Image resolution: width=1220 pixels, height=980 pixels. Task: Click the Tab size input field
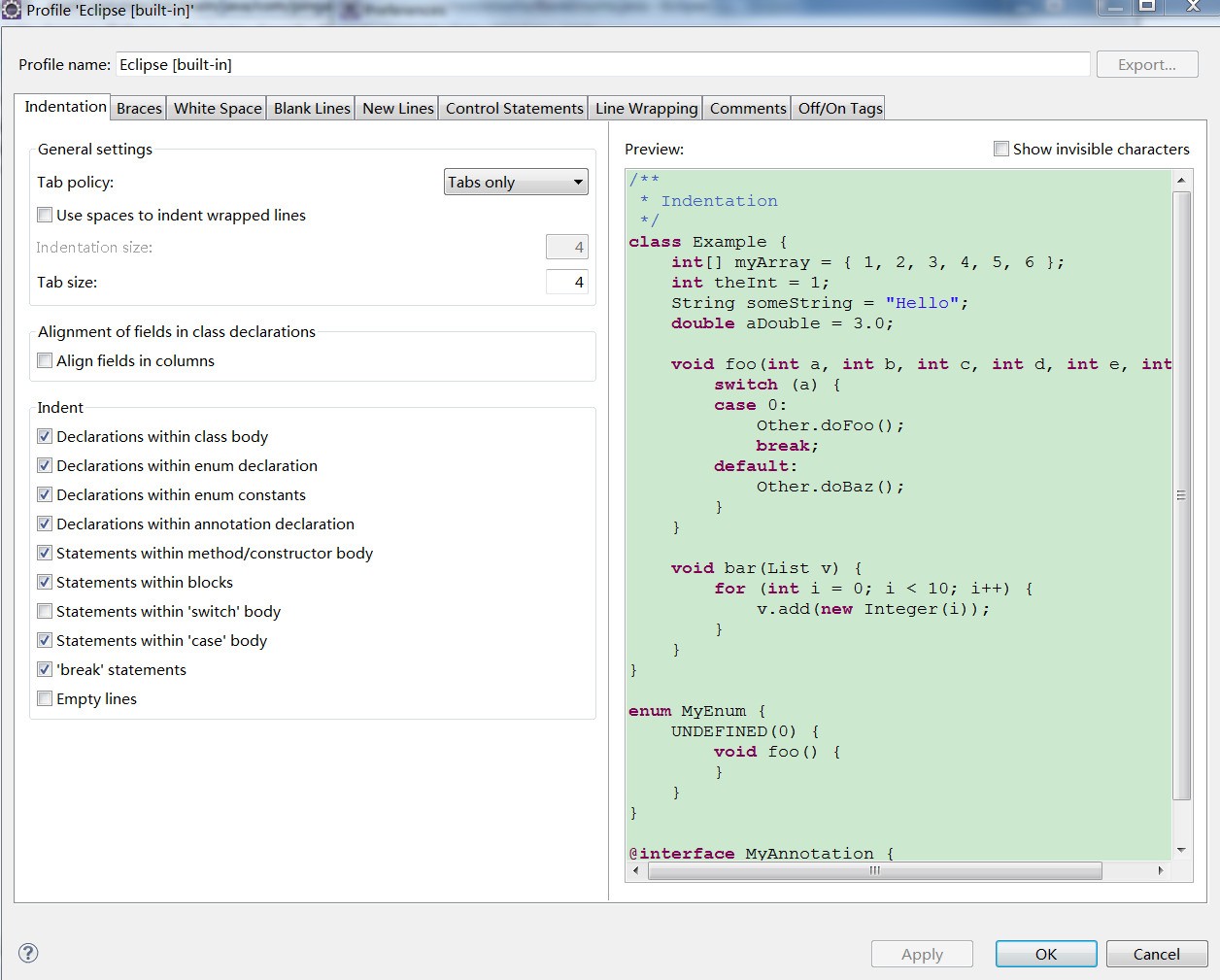[x=566, y=282]
